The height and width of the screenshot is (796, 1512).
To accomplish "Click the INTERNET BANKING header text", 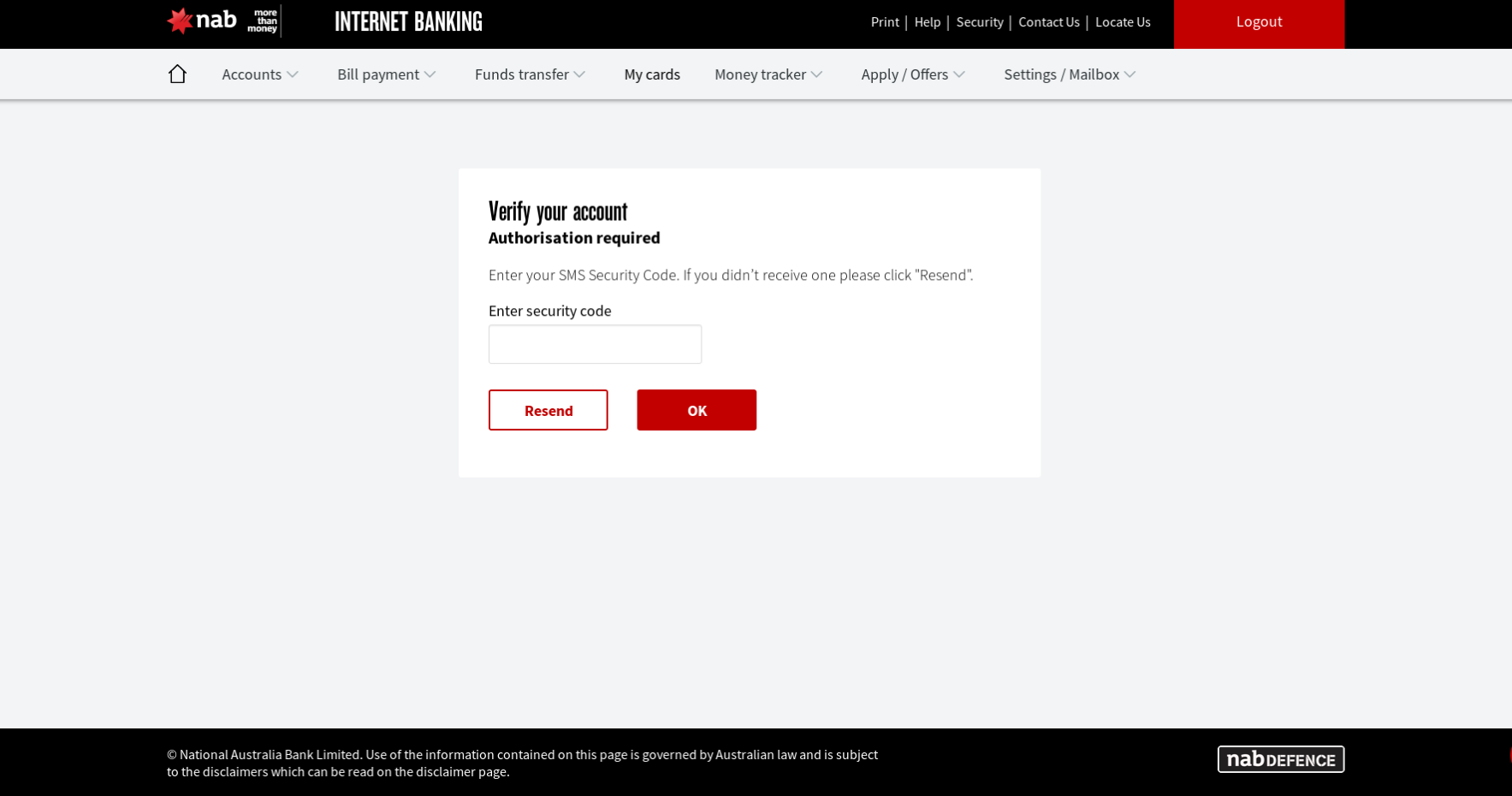I will (408, 22).
